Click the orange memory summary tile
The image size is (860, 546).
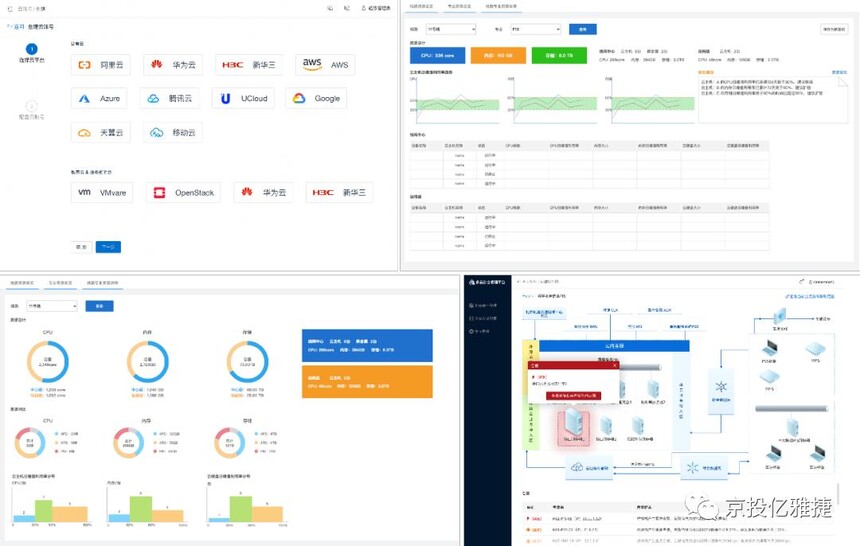(x=498, y=55)
